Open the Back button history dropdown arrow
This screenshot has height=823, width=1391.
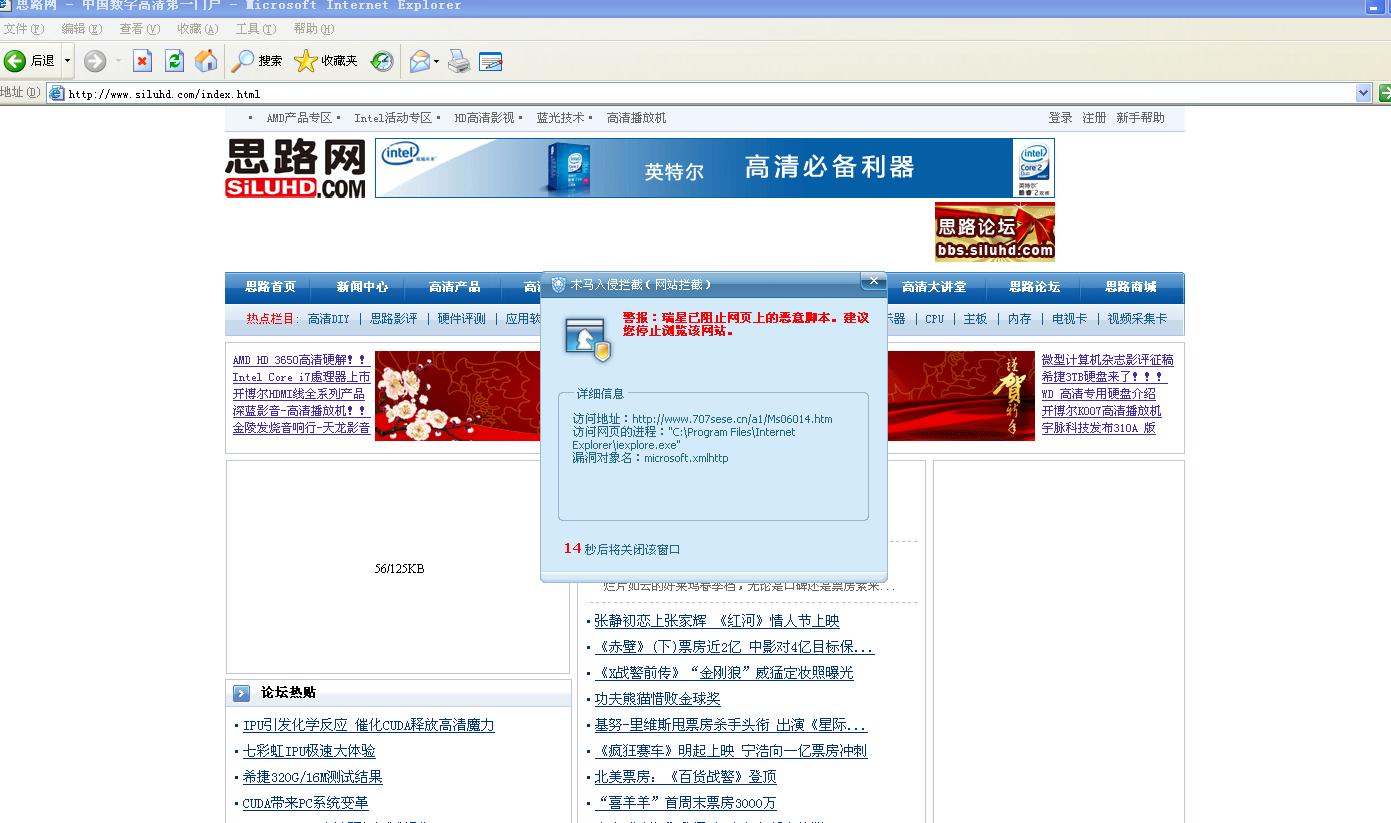click(67, 61)
